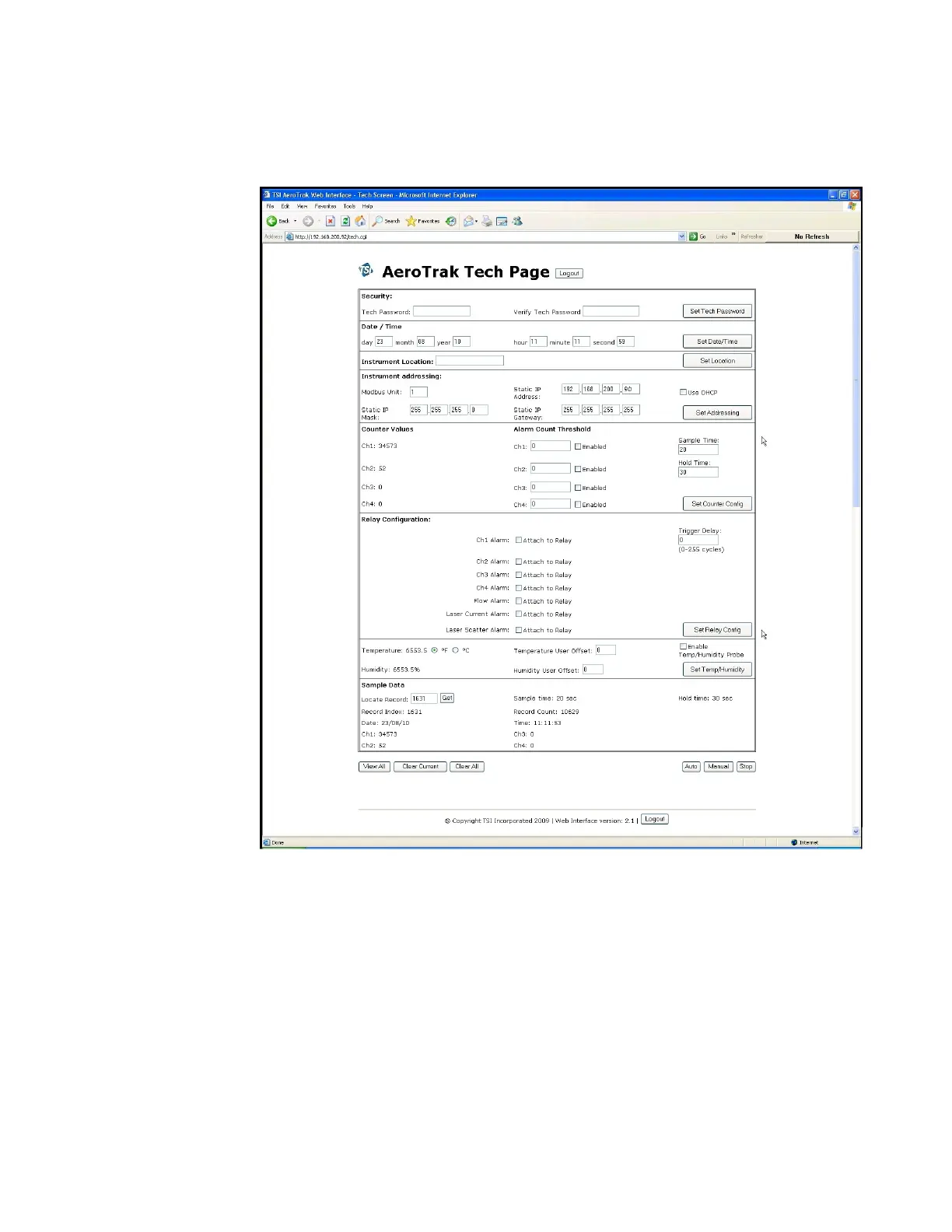Click the Set Counter Config button
The width and height of the screenshot is (952, 1232).
tap(717, 504)
